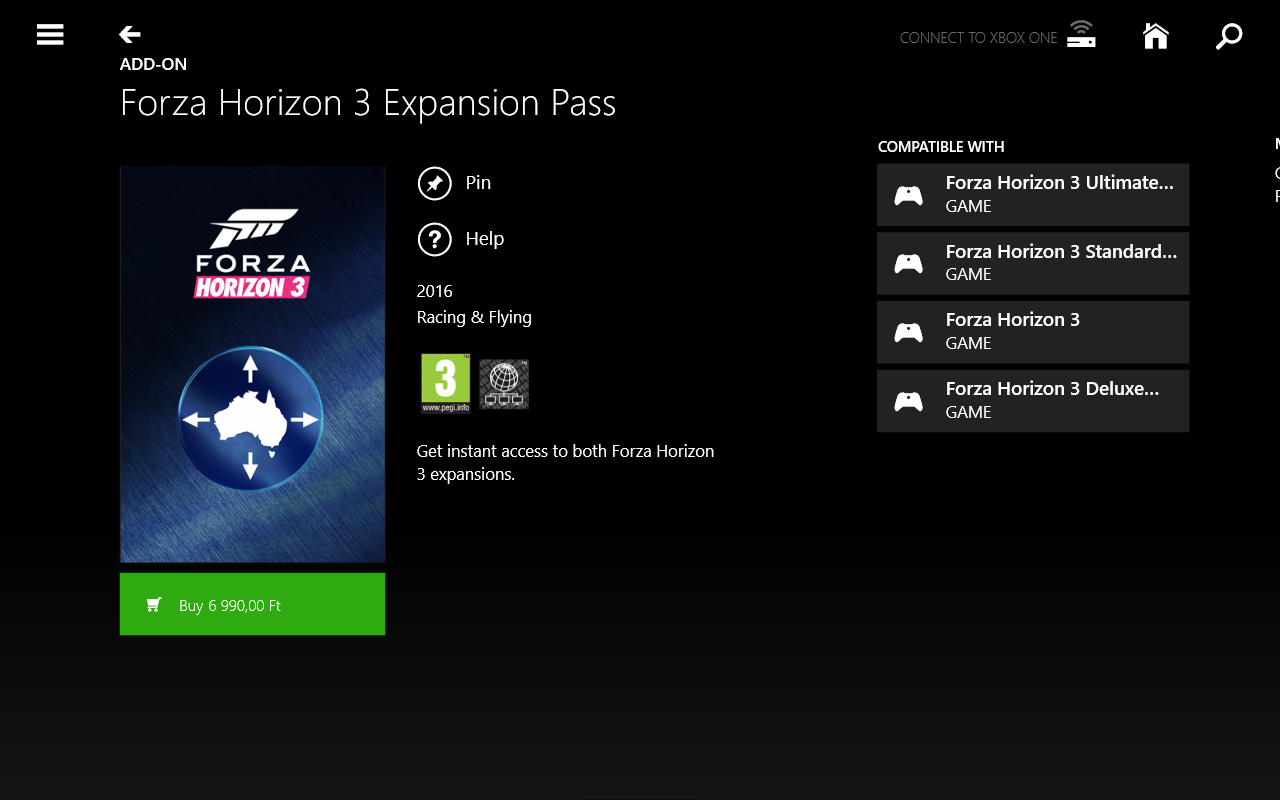The width and height of the screenshot is (1280, 800).
Task: Click the shopping cart icon on Buy
Action: [154, 605]
